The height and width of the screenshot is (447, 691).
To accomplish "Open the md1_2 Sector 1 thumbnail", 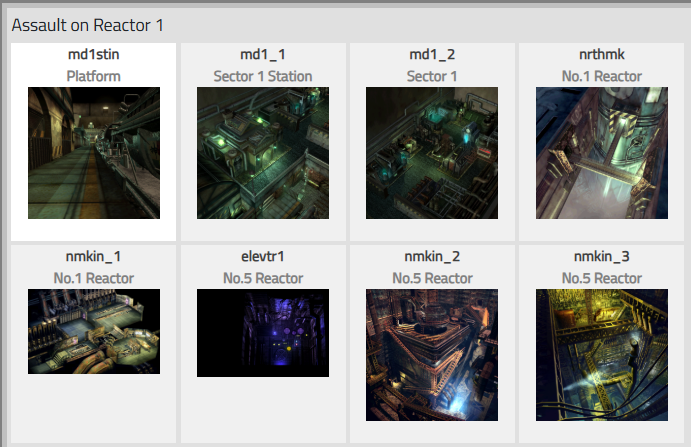I will click(x=432, y=153).
